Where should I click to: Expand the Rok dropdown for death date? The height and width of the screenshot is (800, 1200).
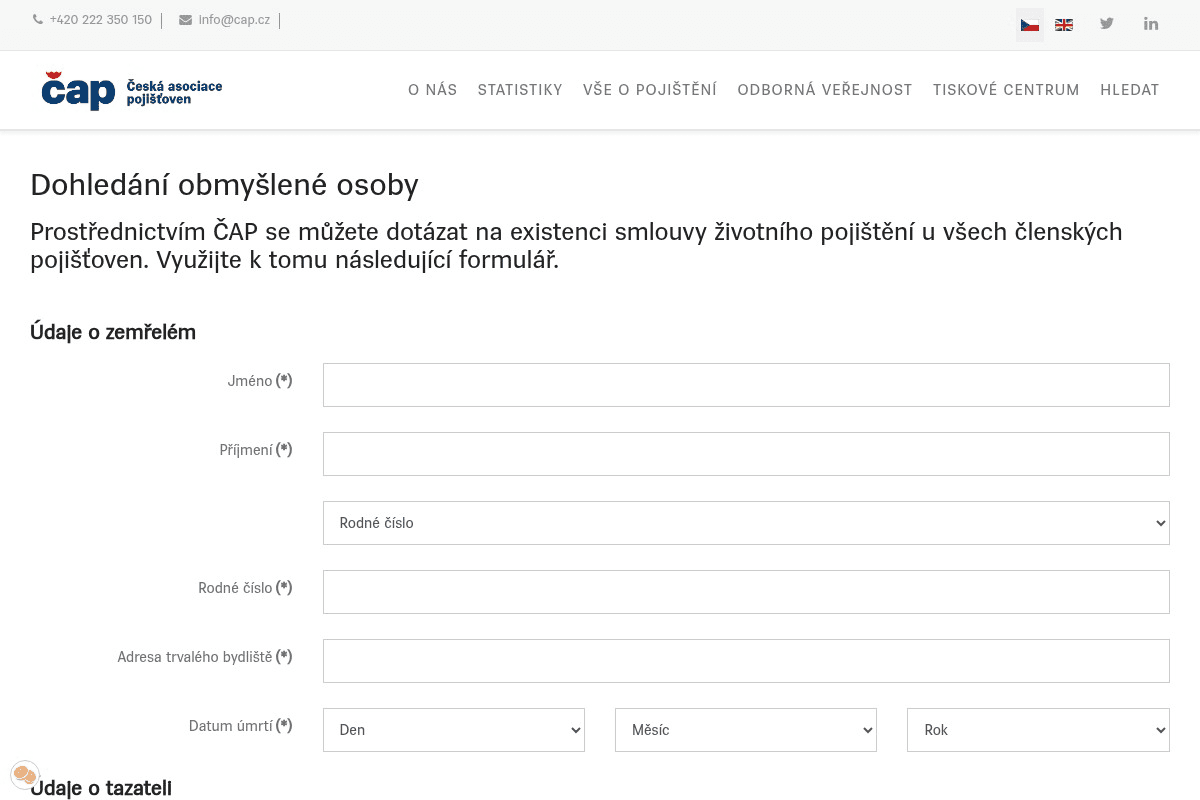click(1038, 730)
